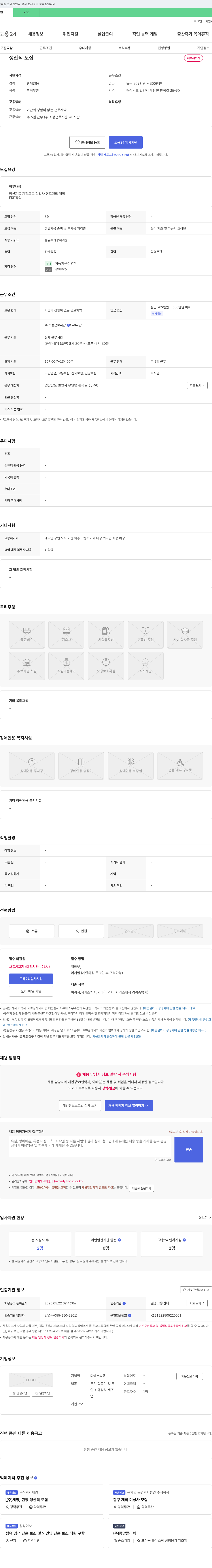The height and width of the screenshot is (1568, 212).
Task: Open 지도 보기 in 인증기관 정보
Action: pos(197,1303)
